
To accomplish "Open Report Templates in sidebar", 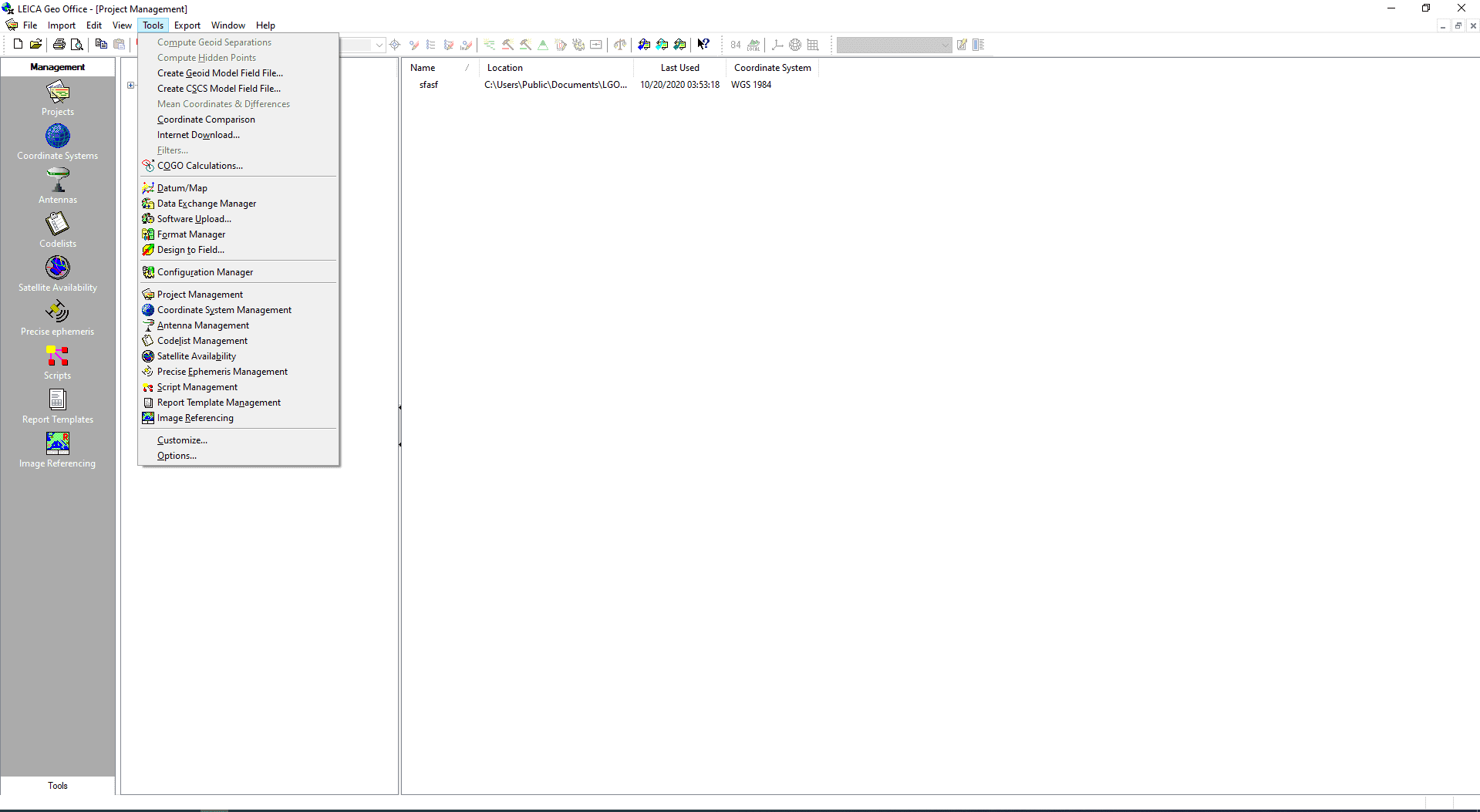I will point(58,406).
